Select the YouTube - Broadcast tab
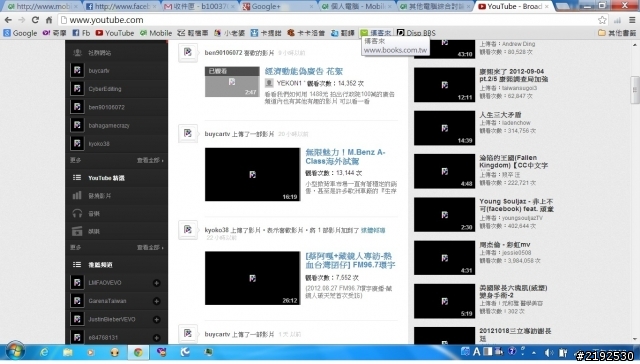 click(513, 7)
